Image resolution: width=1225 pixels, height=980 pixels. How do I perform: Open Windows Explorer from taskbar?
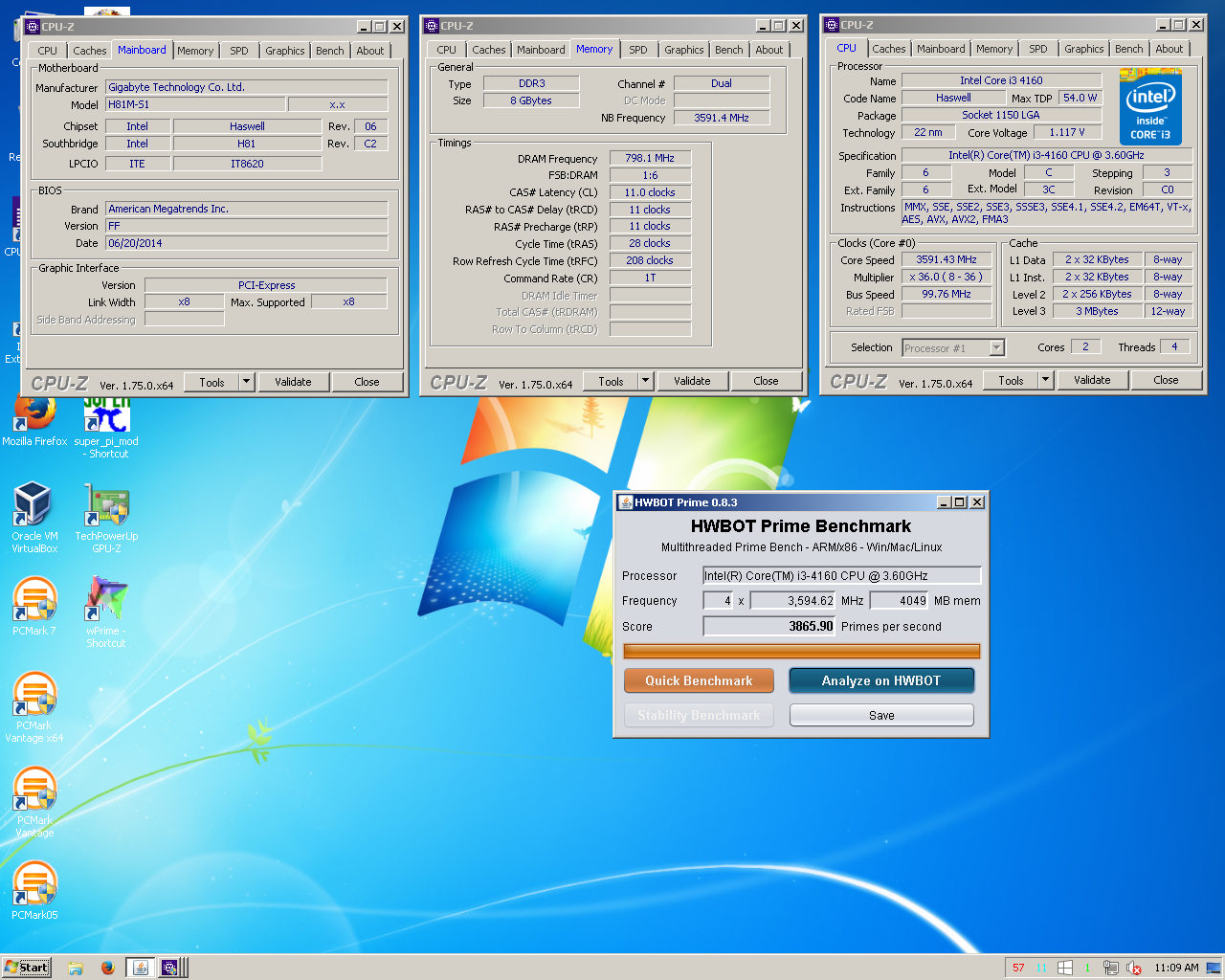point(76,968)
